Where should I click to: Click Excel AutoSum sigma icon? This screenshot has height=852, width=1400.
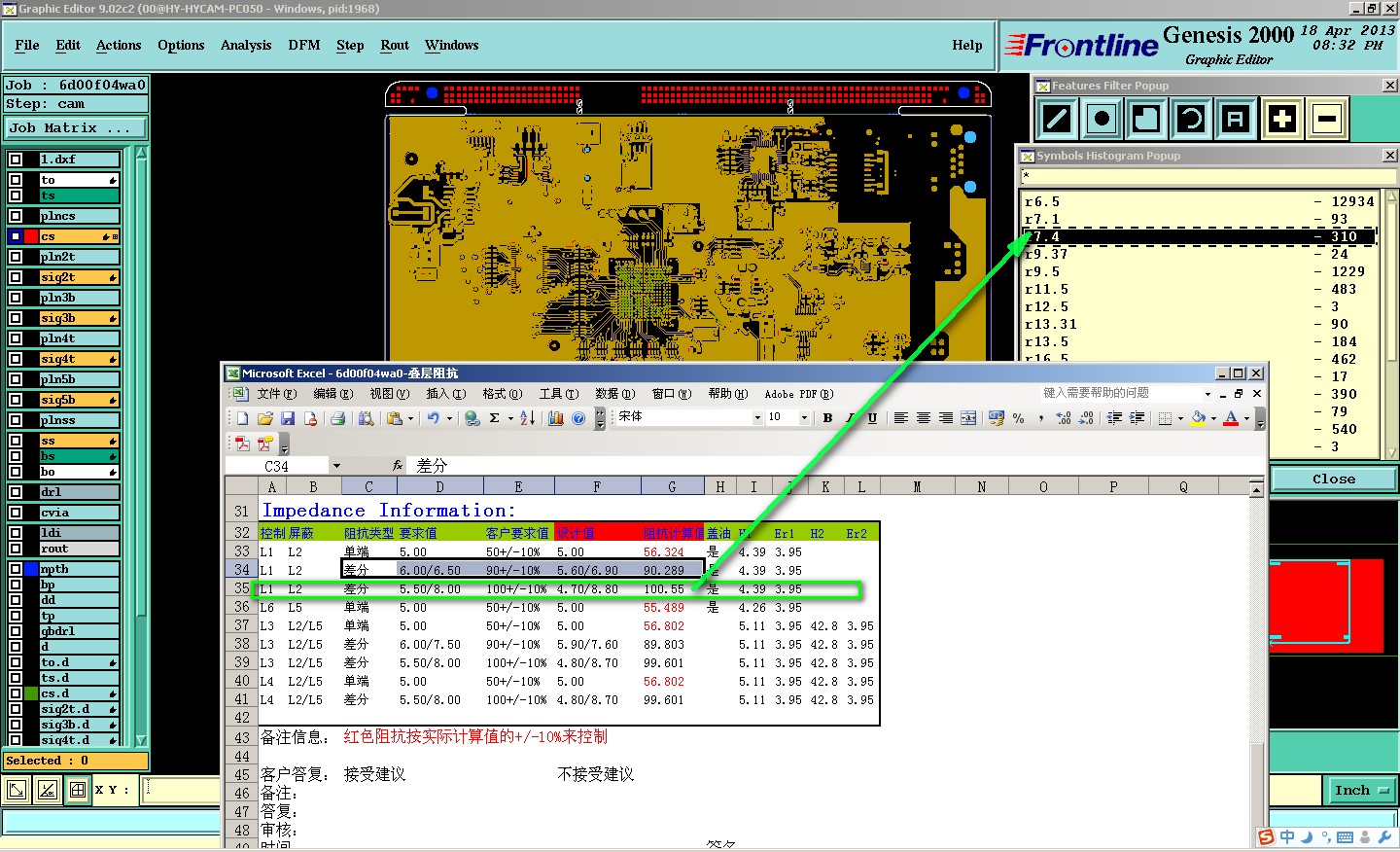[x=494, y=418]
